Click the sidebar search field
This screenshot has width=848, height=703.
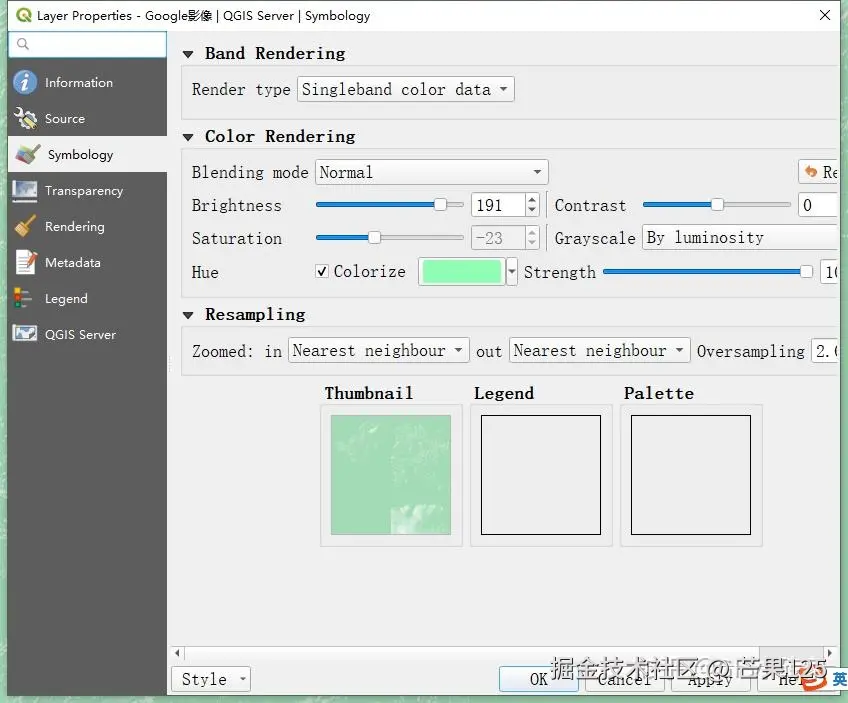[88, 44]
